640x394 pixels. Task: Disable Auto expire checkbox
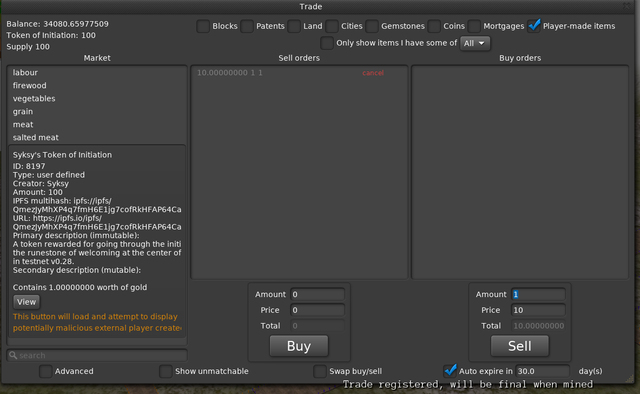(x=450, y=371)
